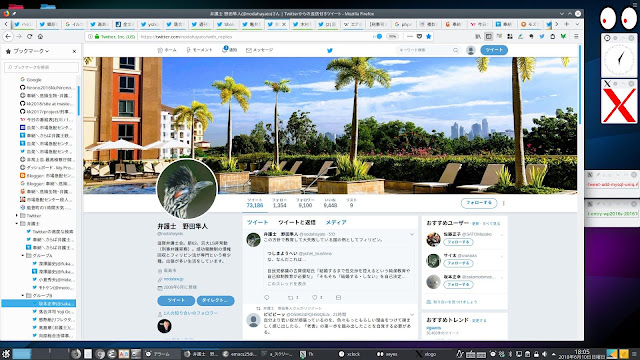
Task: Click the フォローする button on profile
Action: 479,203
